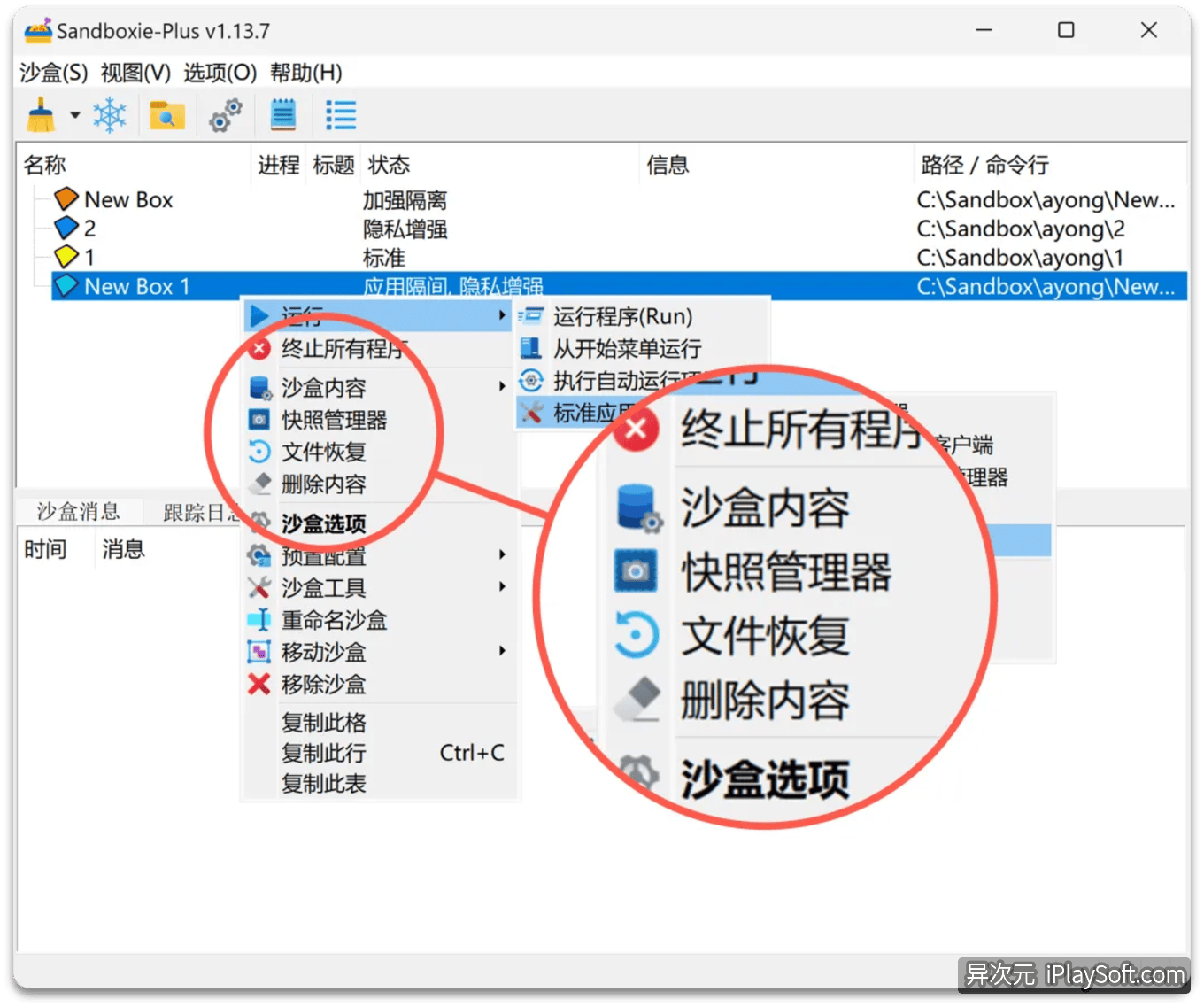Sort by the 进程 column header
The width and height of the screenshot is (1204, 1007).
point(279,165)
